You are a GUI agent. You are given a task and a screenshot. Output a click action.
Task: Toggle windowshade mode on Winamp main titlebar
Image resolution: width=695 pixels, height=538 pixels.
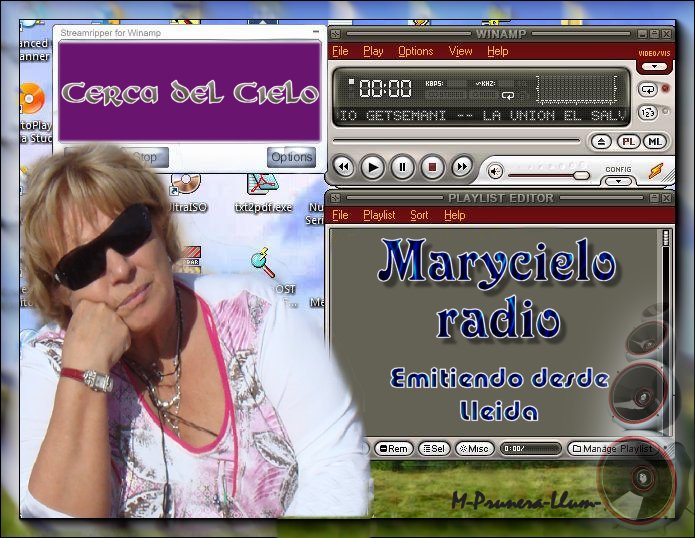[x=654, y=34]
